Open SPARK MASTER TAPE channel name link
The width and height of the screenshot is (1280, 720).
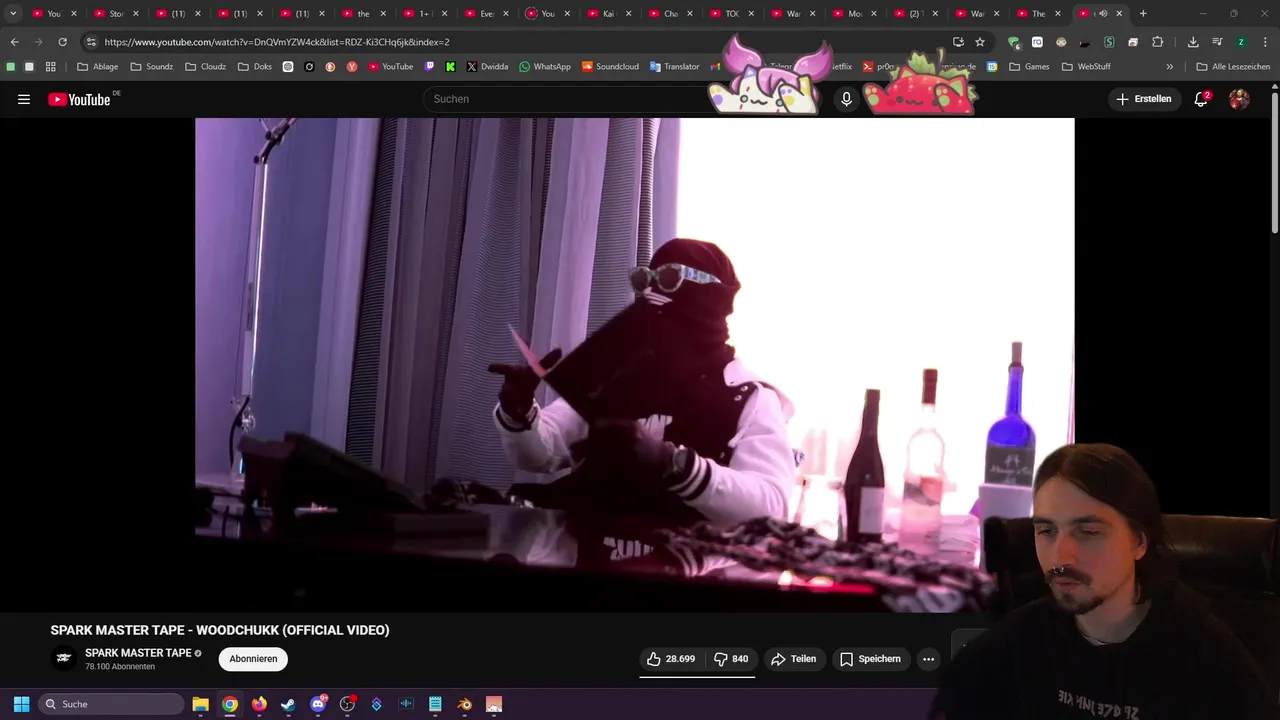138,653
